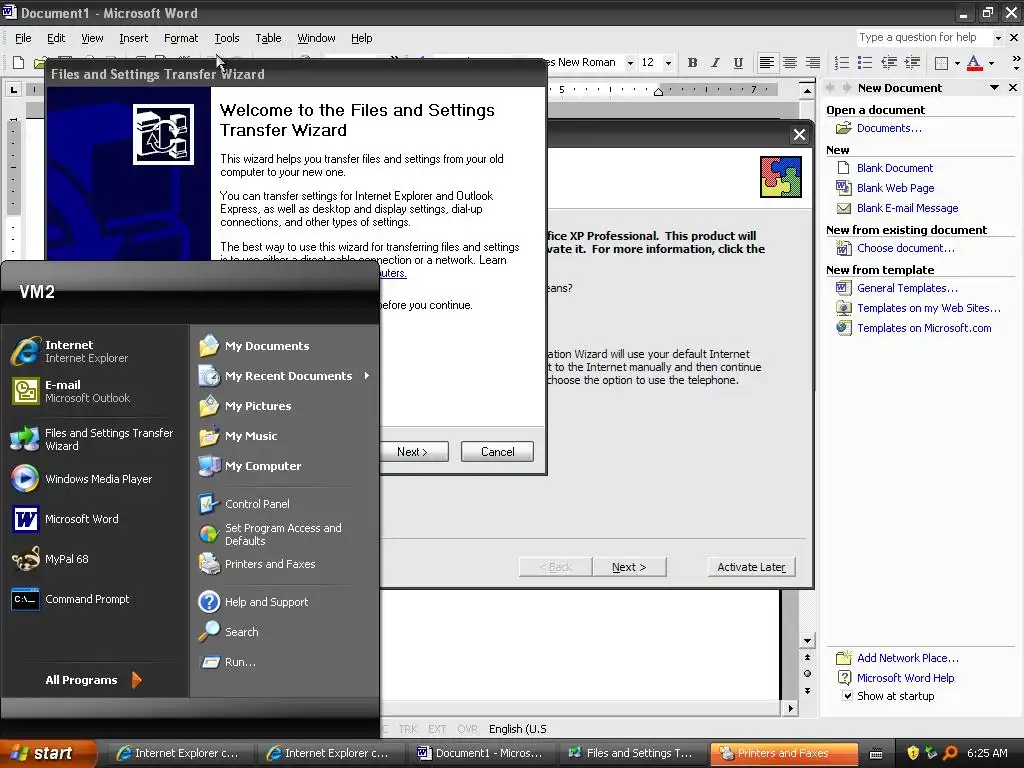
Task: Toggle Underline formatting in Word toolbar
Action: tap(738, 63)
